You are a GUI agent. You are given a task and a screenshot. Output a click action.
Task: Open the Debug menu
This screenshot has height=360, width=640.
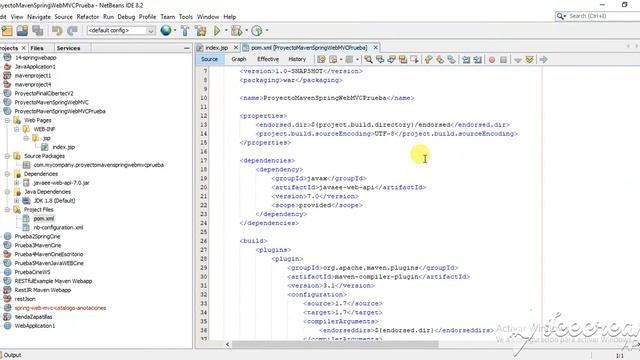pyautogui.click(x=126, y=17)
